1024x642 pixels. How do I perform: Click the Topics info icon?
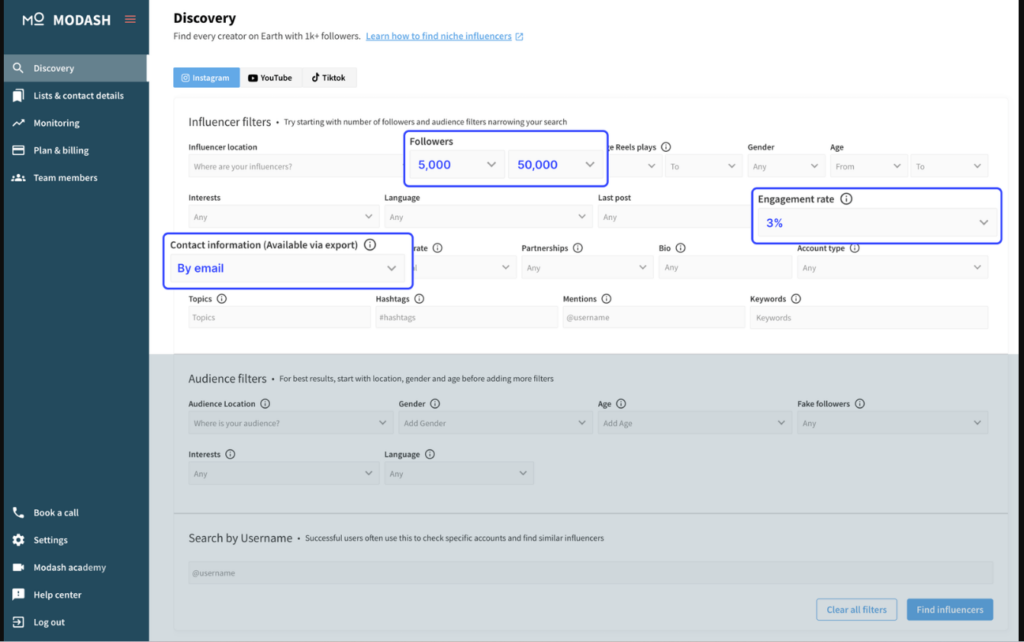(222, 298)
